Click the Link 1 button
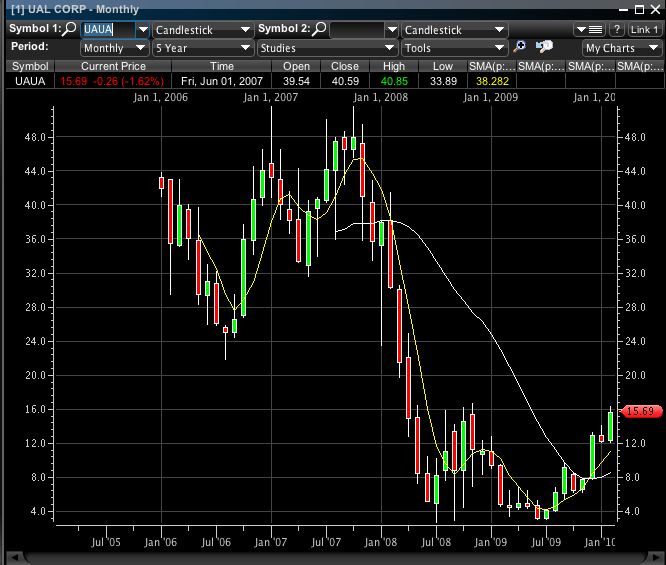 click(x=644, y=30)
